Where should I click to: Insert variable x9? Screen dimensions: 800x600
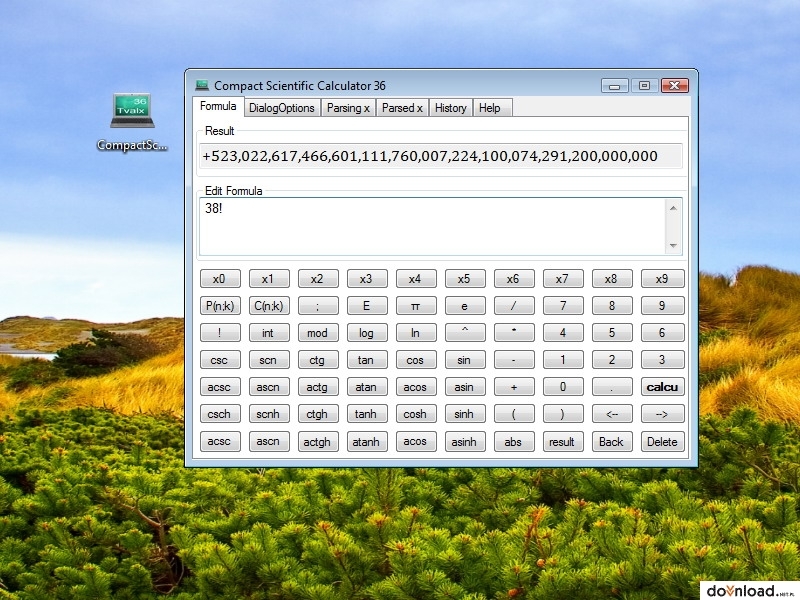662,279
